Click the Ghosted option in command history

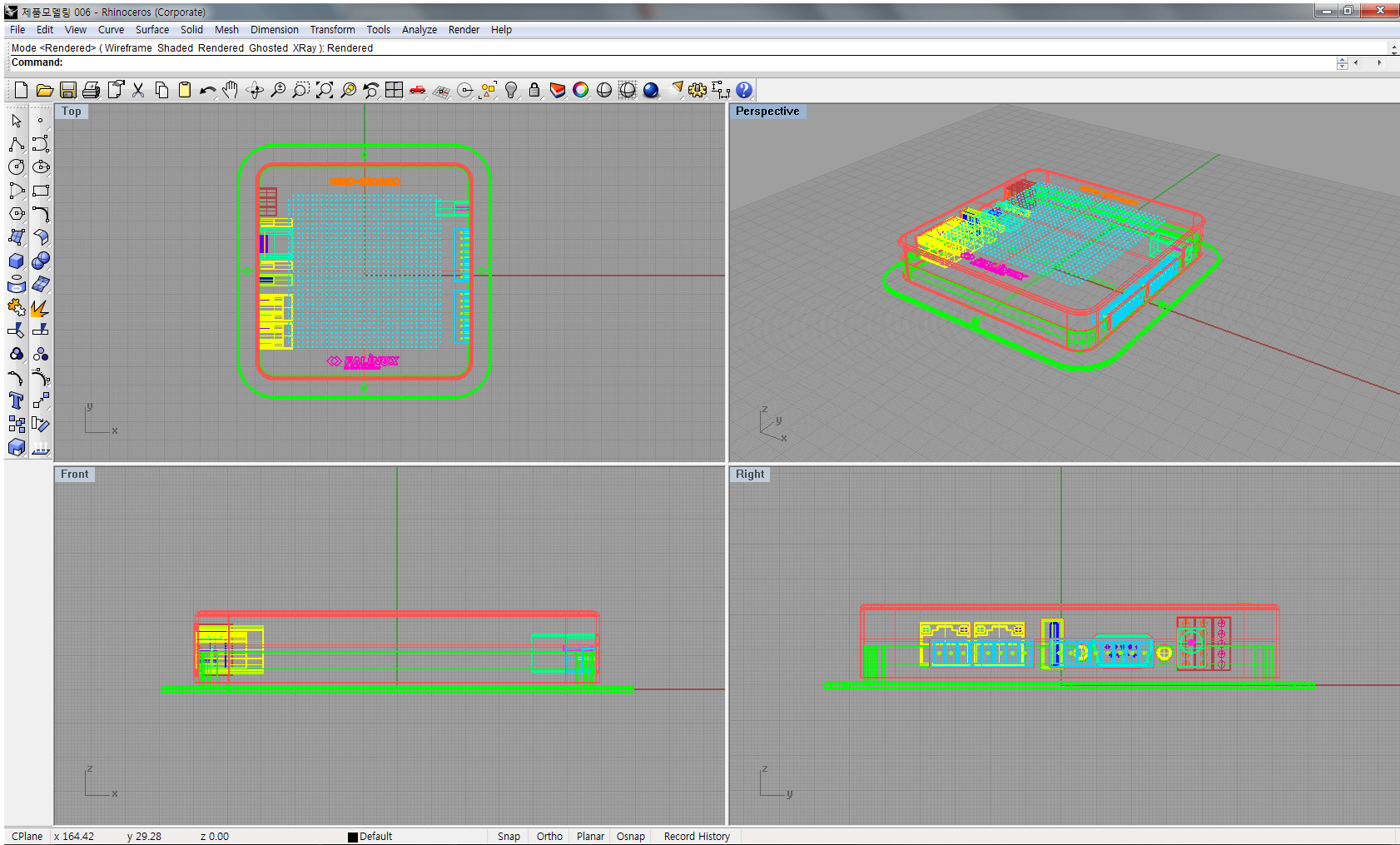[268, 48]
